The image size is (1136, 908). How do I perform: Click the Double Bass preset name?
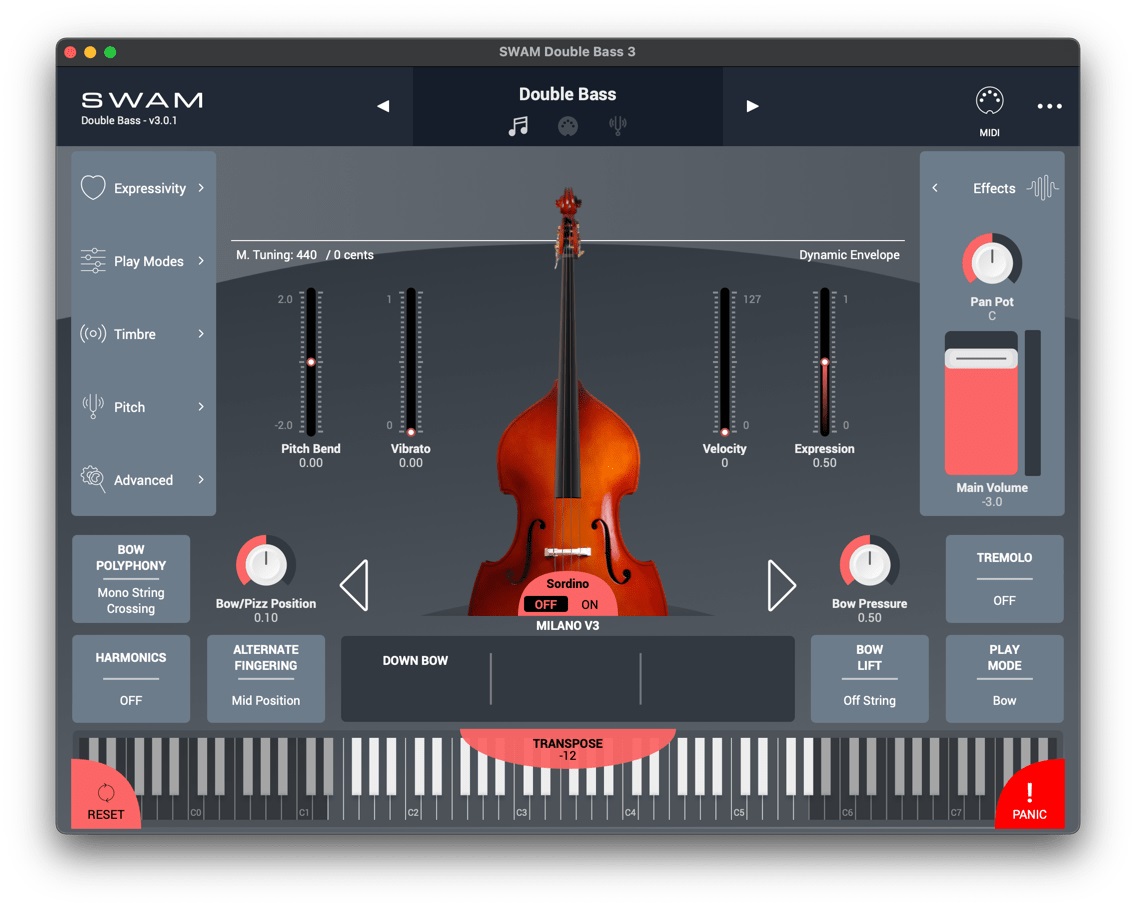pos(567,94)
